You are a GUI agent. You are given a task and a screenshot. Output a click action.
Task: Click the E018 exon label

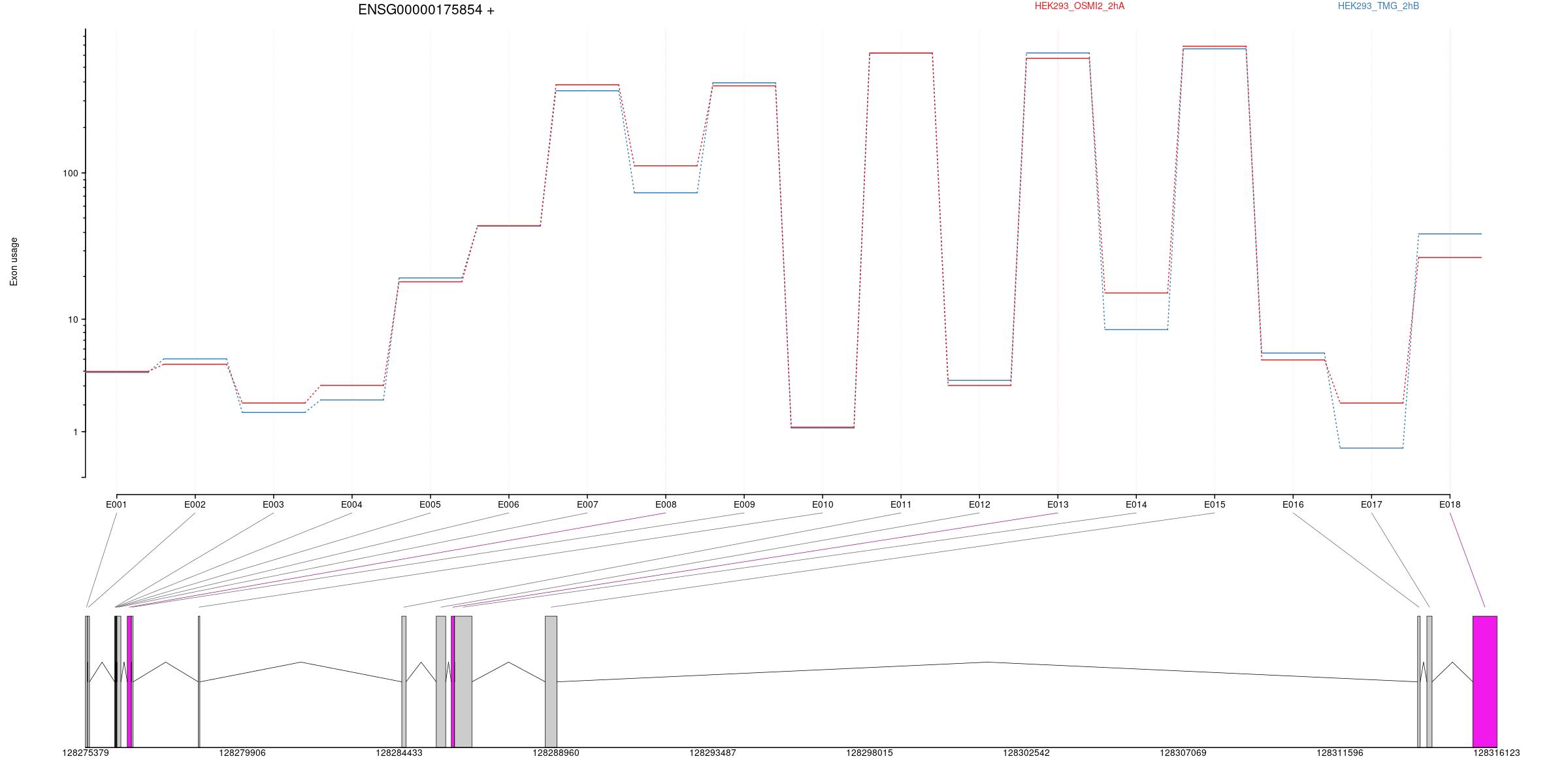pos(1450,504)
